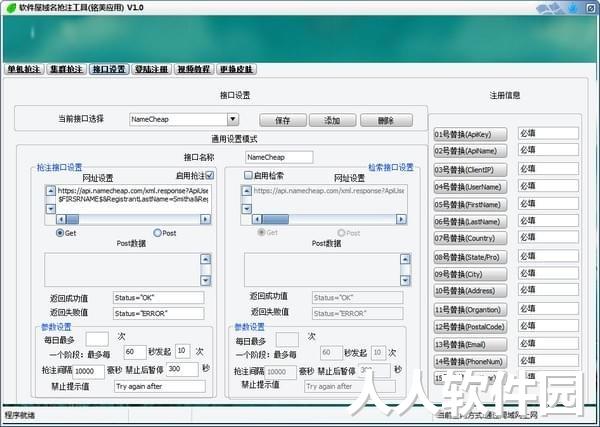Viewport: 600px width, 427px height.
Task: Click the 04号替换(UserName) button
Action: tap(470, 187)
